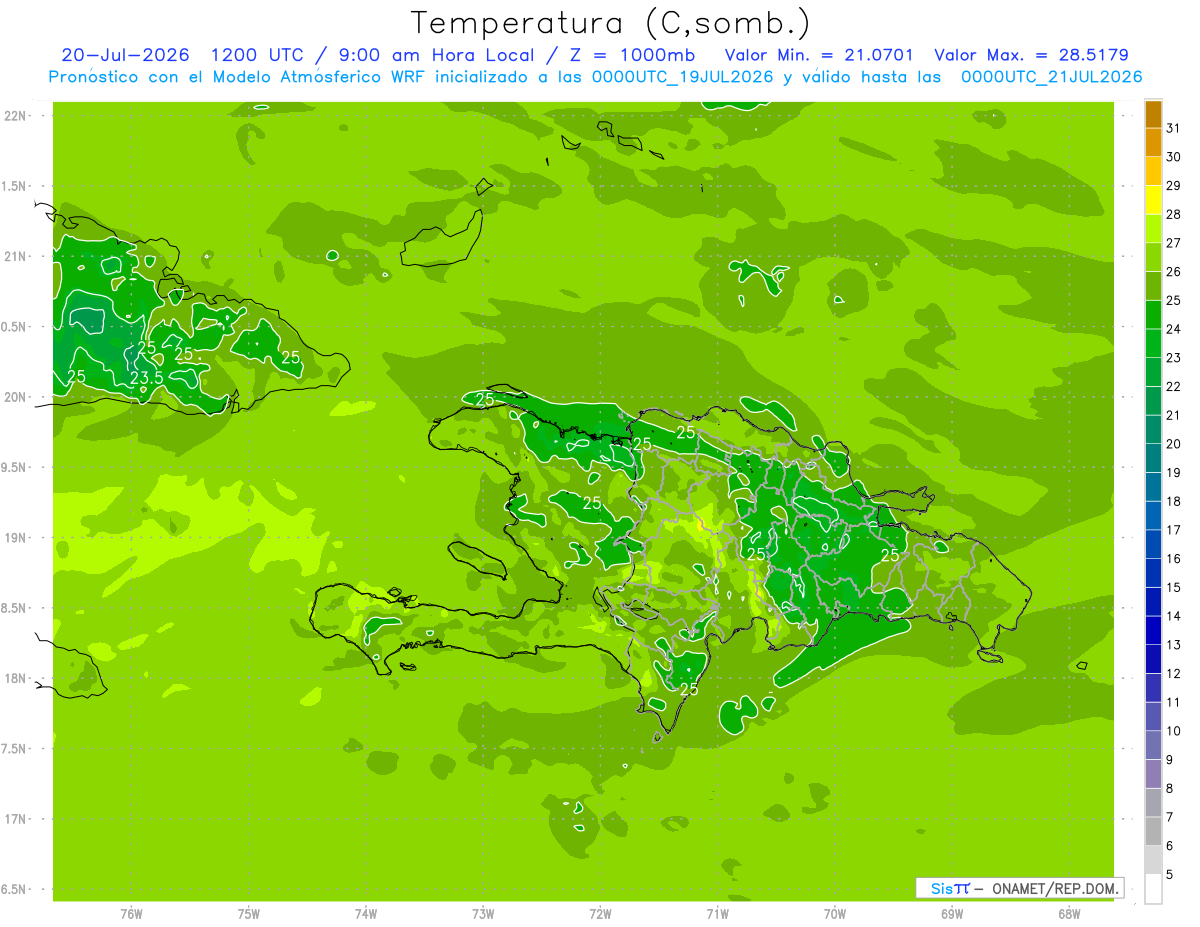This screenshot has width=1200, height=927.
Task: Pick the blue swatch between 15 and 16
Action: (x=1153, y=573)
